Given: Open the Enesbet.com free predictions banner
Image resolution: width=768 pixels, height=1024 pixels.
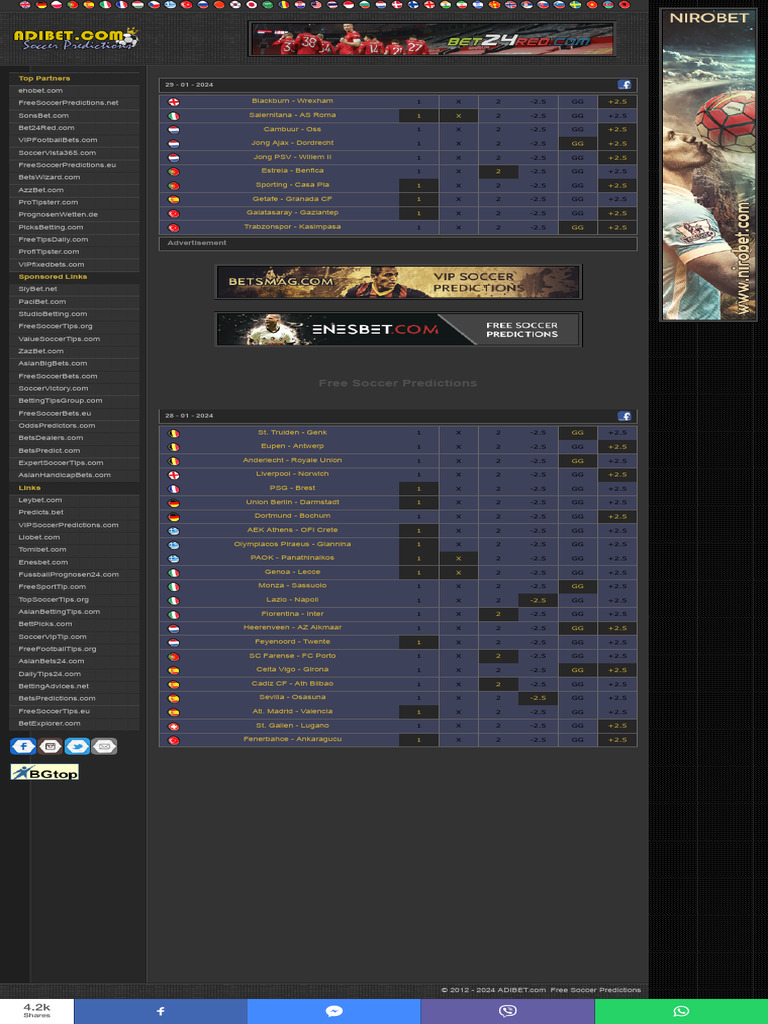Looking at the screenshot, I should point(398,329).
